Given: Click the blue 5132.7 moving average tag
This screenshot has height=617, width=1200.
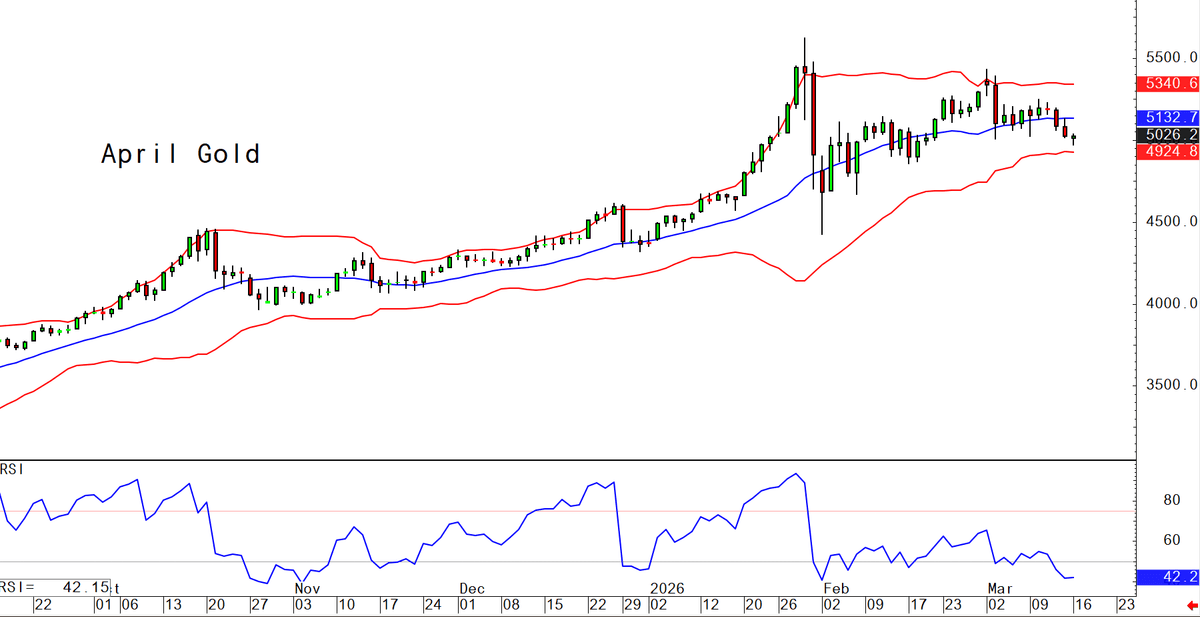Looking at the screenshot, I should [1167, 117].
